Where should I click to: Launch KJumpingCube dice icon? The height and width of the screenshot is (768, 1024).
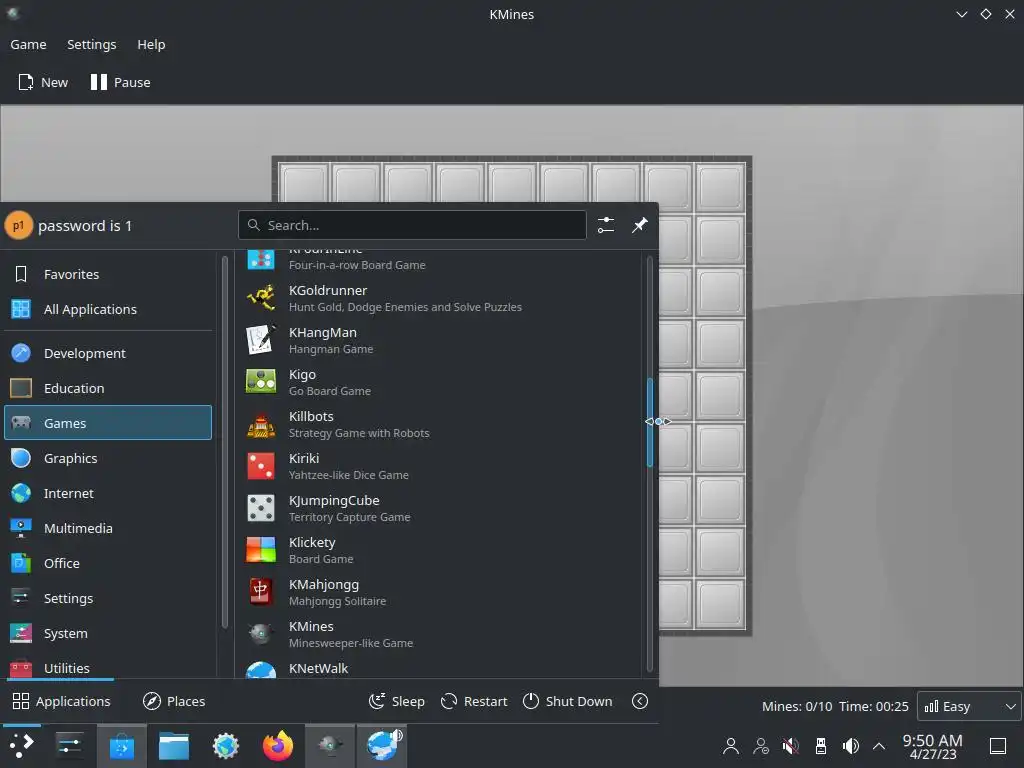point(261,508)
